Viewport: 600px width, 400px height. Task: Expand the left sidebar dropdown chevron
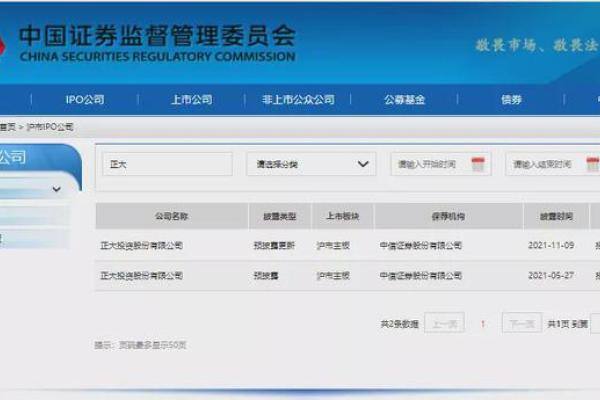57,189
